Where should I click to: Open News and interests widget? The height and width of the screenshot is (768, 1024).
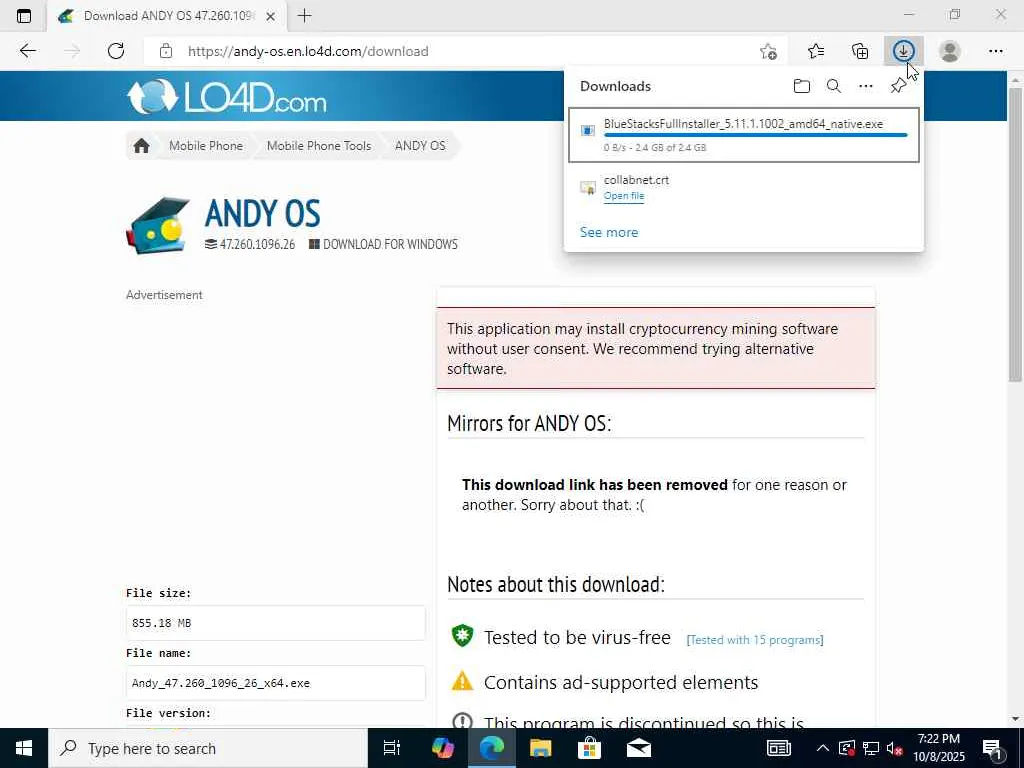[x=778, y=748]
